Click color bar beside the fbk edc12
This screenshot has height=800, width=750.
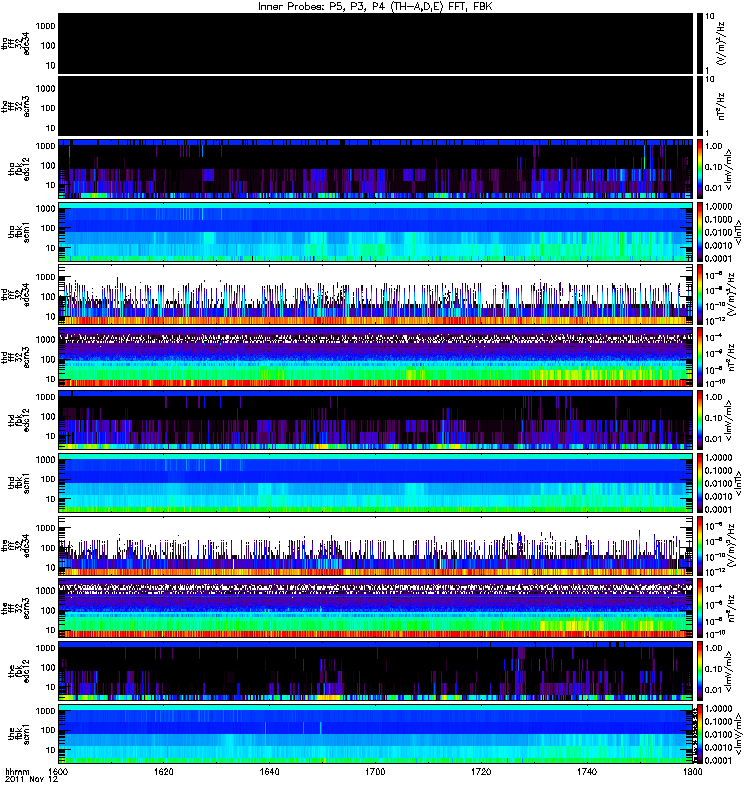pyautogui.click(x=700, y=671)
